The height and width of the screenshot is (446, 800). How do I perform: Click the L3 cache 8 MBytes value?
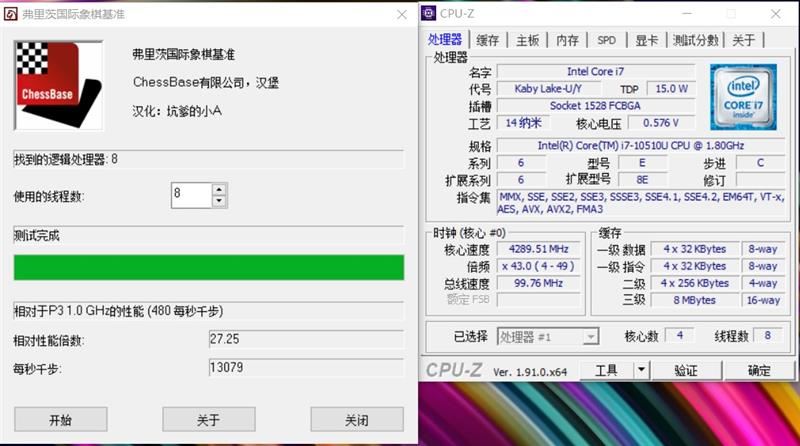coord(694,300)
